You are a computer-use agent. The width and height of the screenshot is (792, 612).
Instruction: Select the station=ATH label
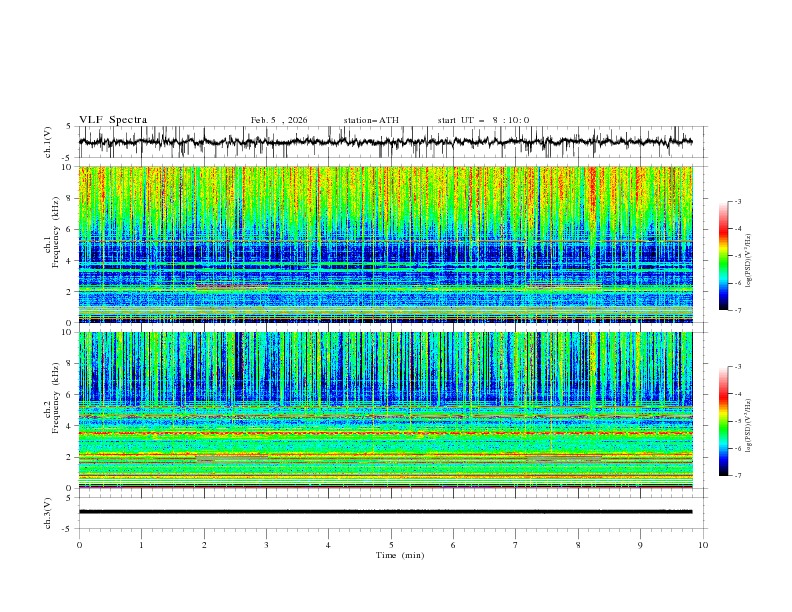click(371, 120)
